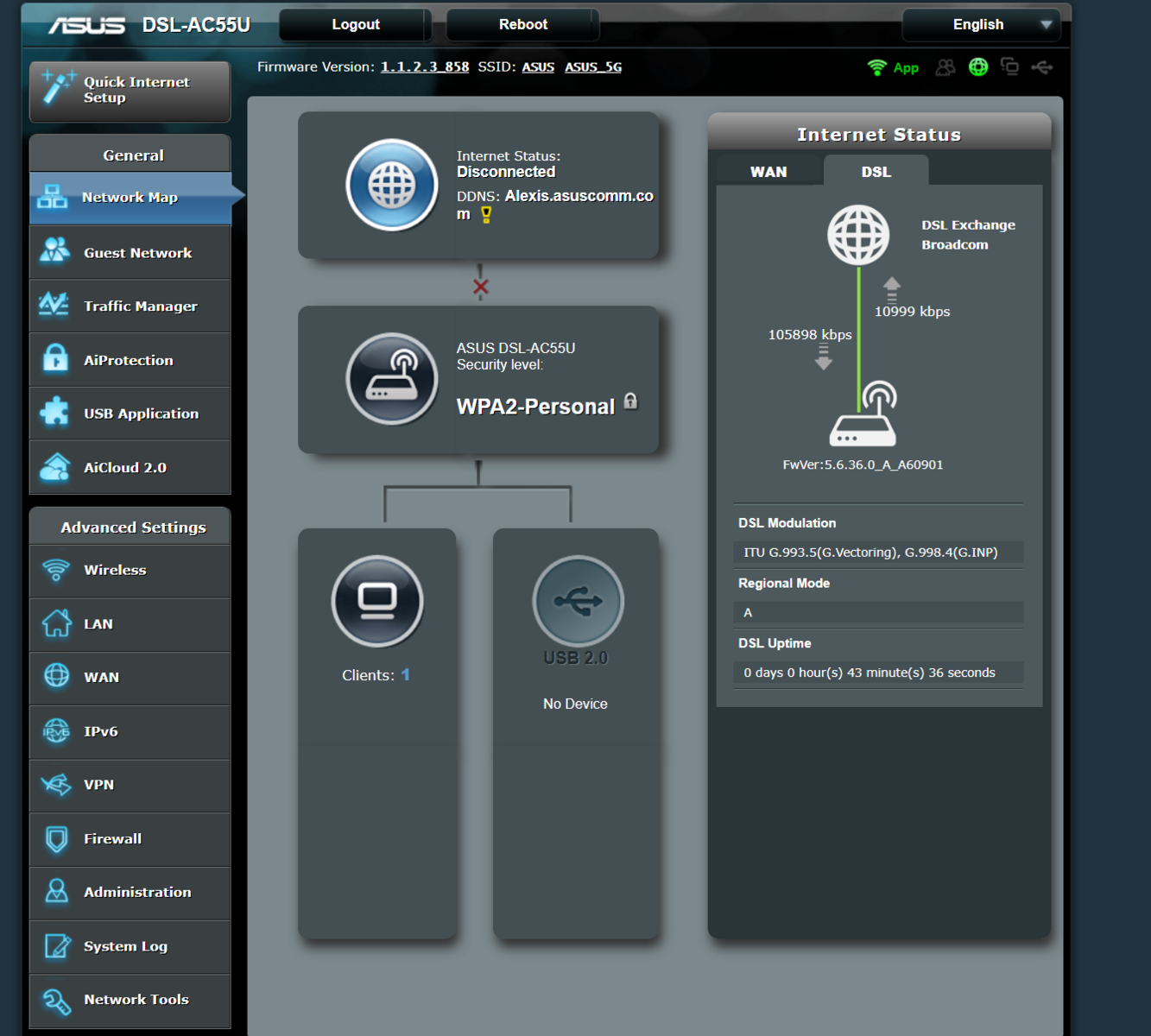
Task: Open the Guest Network page
Action: tap(130, 253)
